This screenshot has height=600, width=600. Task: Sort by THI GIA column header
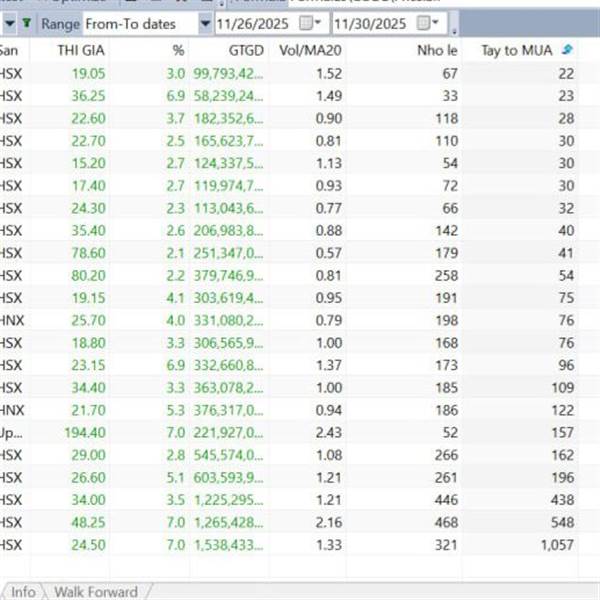[x=81, y=51]
